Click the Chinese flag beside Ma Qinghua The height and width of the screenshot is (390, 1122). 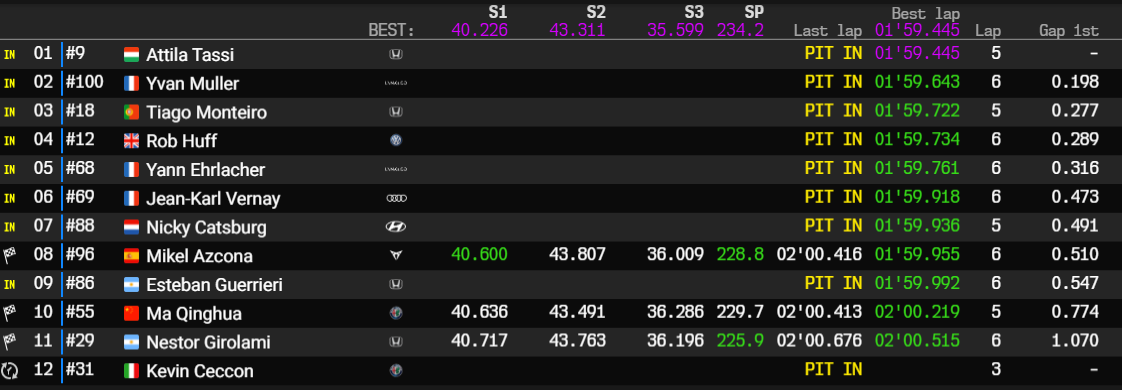[131, 313]
